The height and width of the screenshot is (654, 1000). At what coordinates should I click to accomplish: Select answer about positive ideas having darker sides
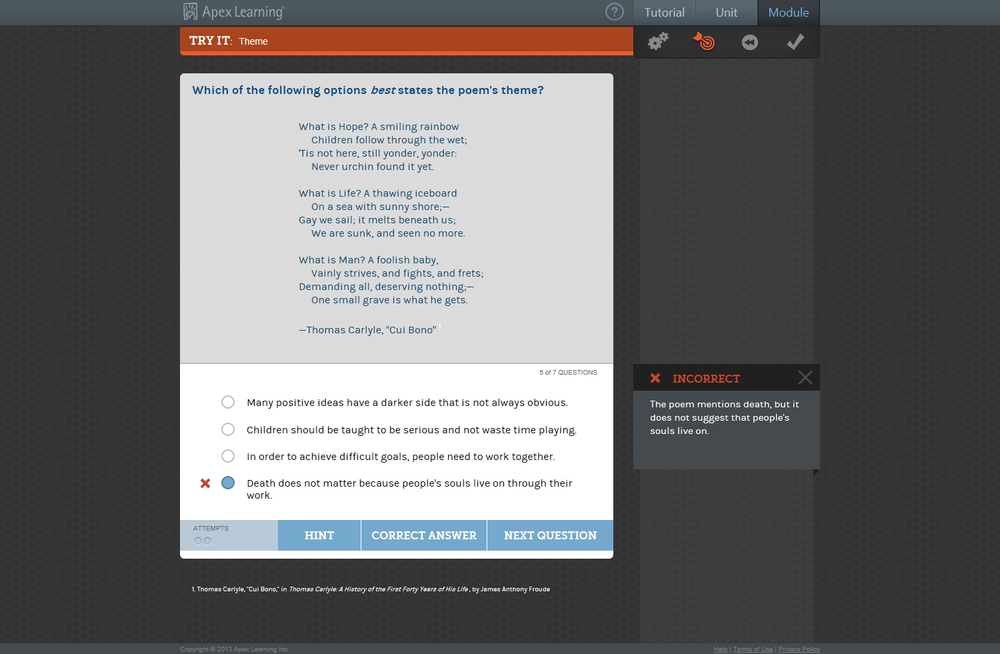[228, 402]
